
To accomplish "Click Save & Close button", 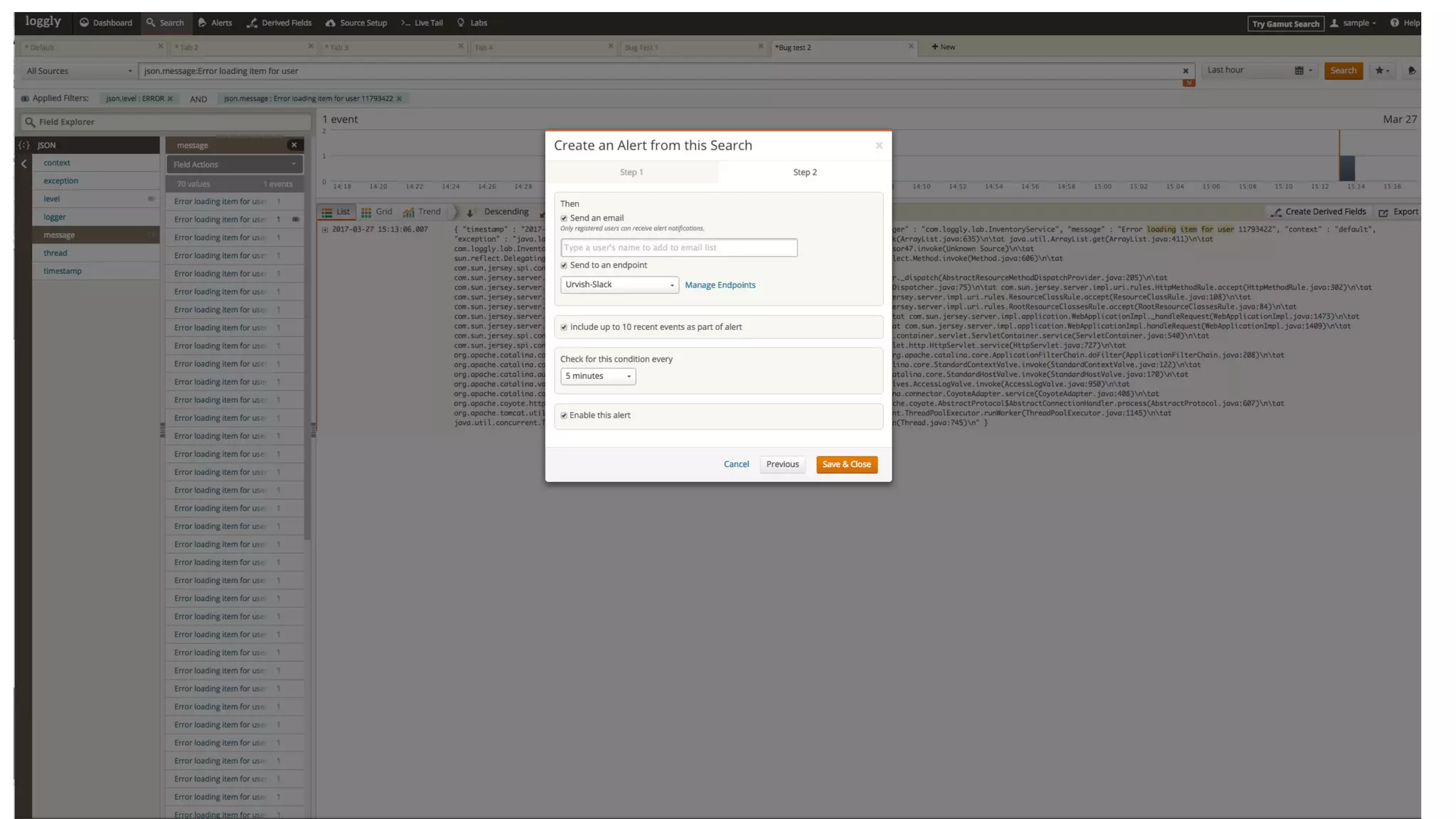I will pyautogui.click(x=846, y=464).
